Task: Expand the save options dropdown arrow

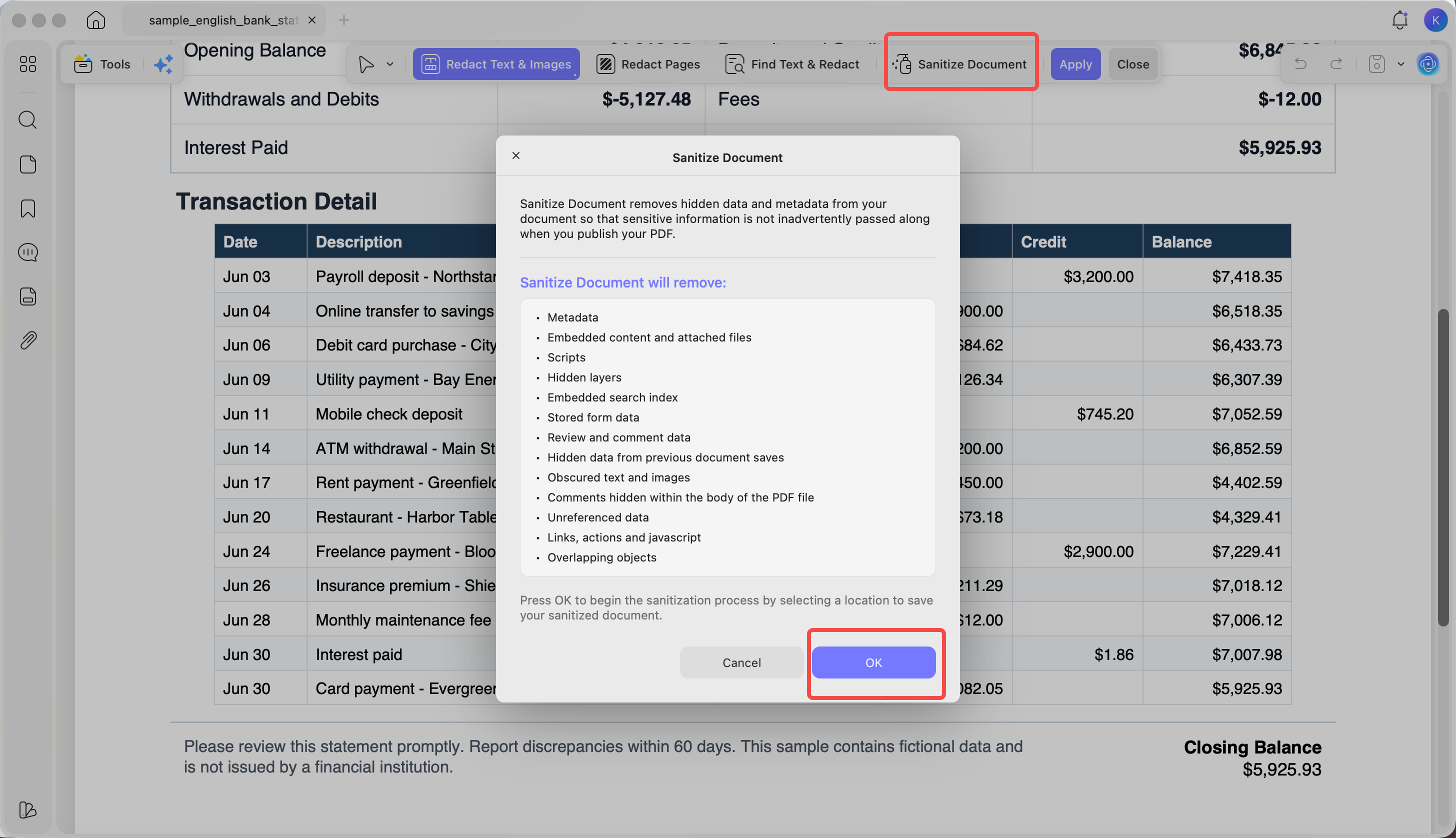Action: click(x=1401, y=64)
